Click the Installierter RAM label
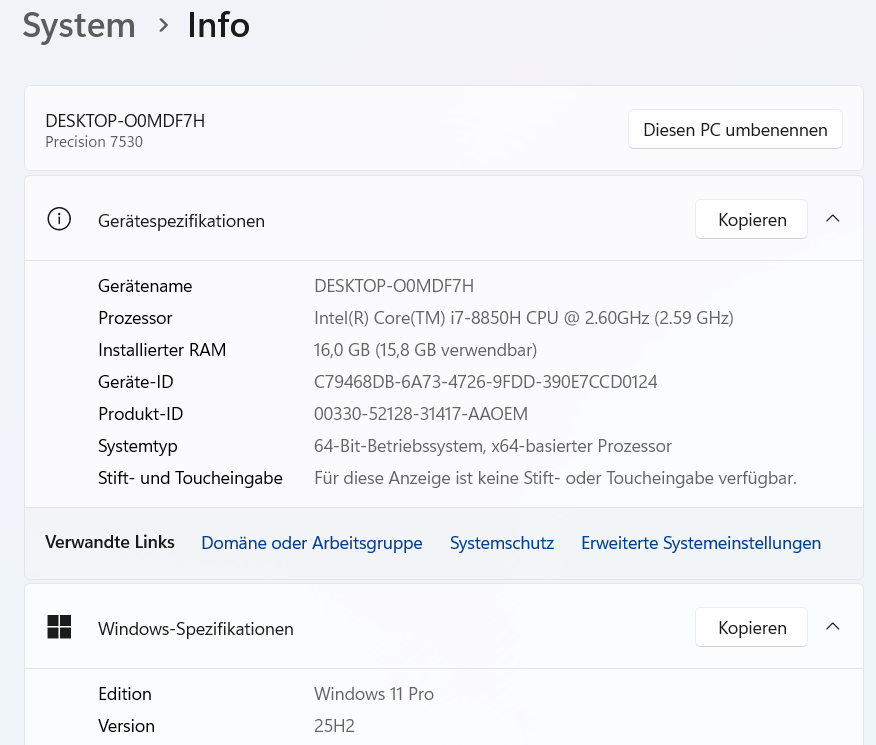876x745 pixels. [x=162, y=350]
